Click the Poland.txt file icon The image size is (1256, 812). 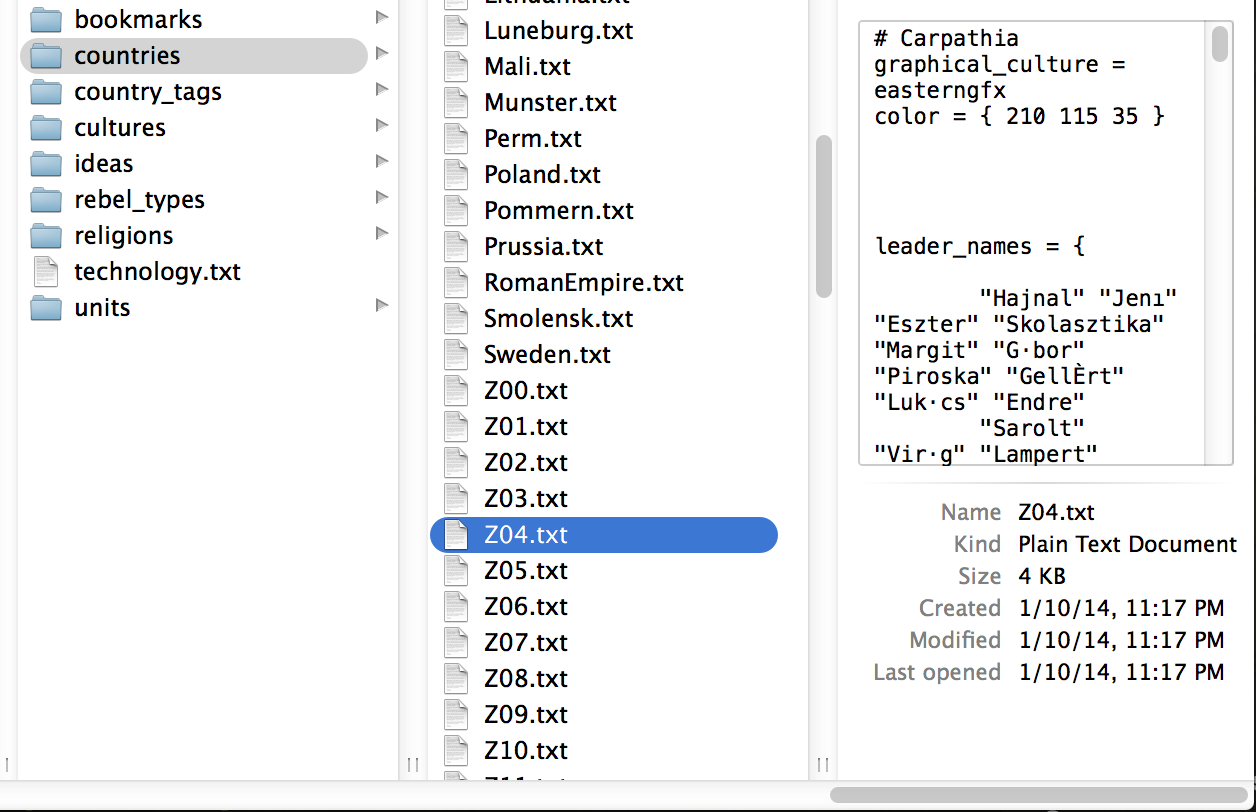coord(456,175)
